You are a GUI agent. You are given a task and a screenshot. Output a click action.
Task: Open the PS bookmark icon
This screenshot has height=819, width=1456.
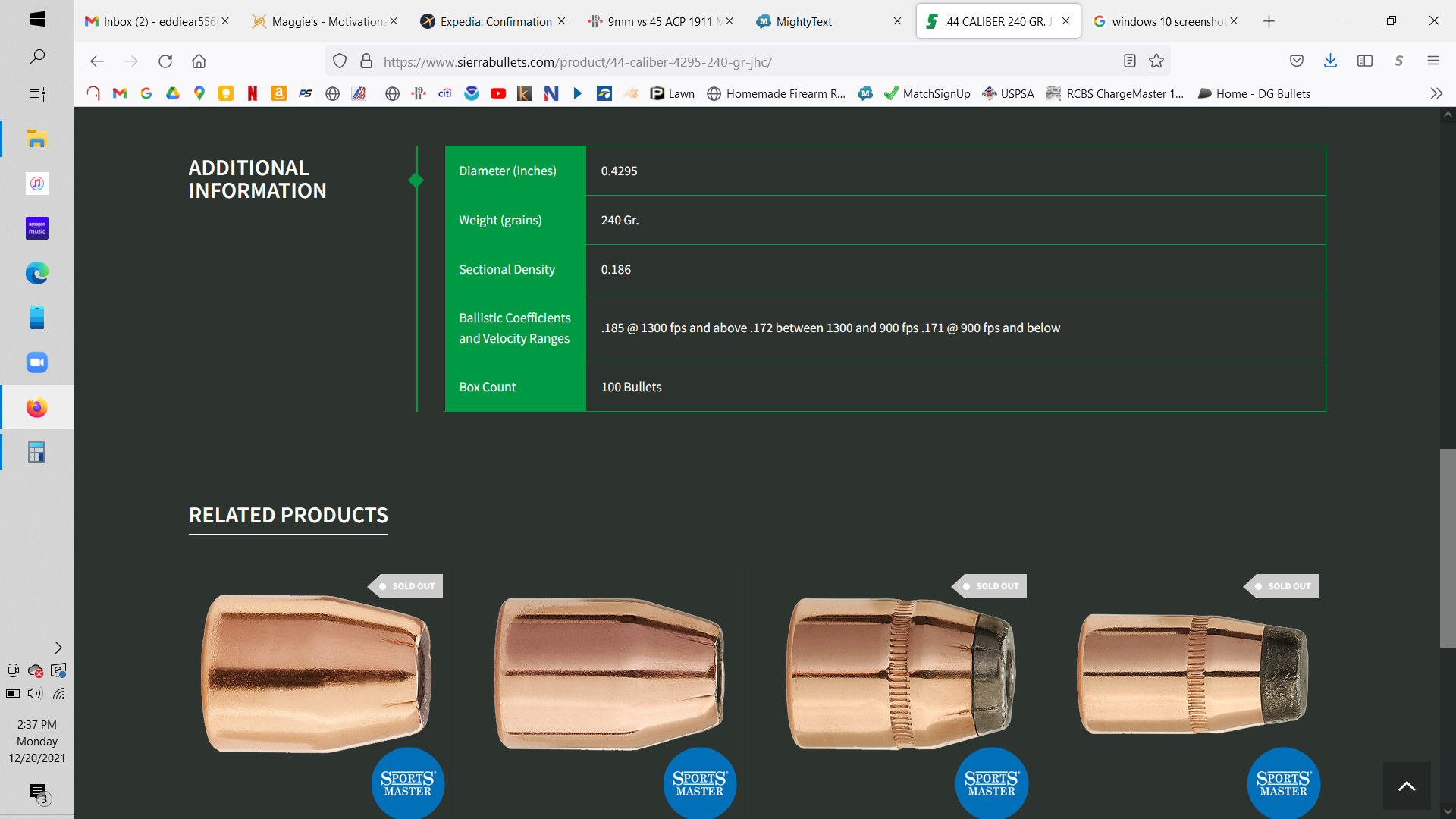[x=306, y=93]
